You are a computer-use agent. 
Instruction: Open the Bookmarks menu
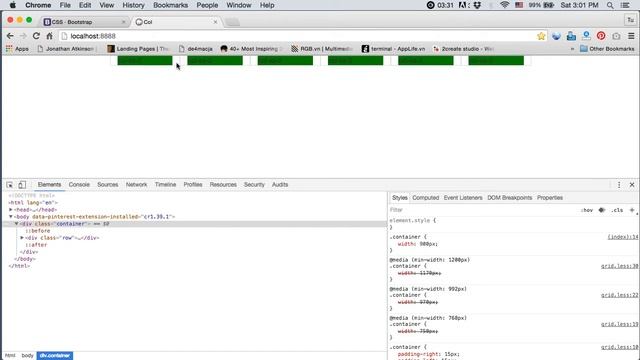pyautogui.click(x=170, y=5)
